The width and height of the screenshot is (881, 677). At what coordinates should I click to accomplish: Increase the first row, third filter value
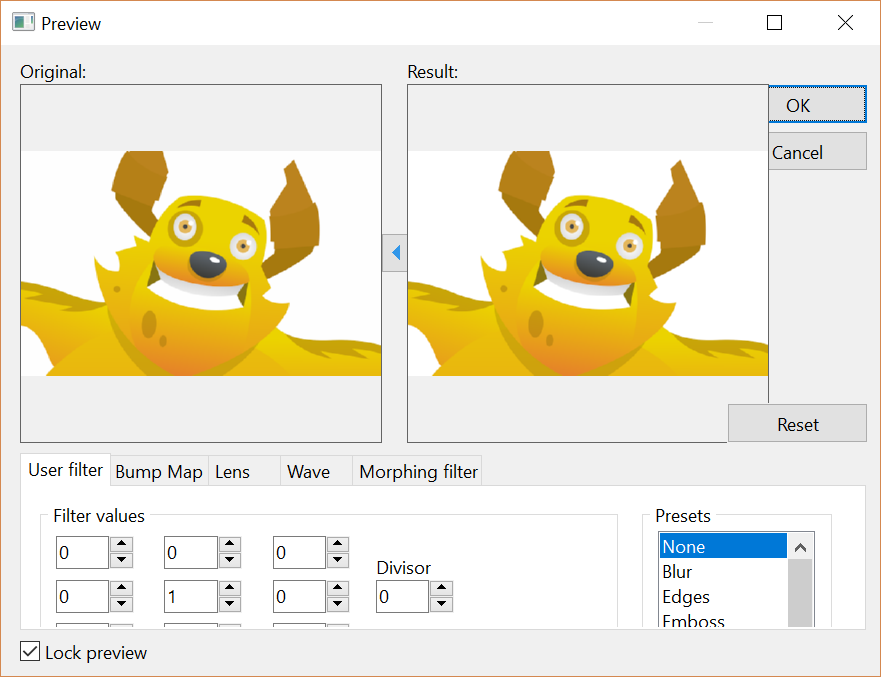tap(338, 544)
